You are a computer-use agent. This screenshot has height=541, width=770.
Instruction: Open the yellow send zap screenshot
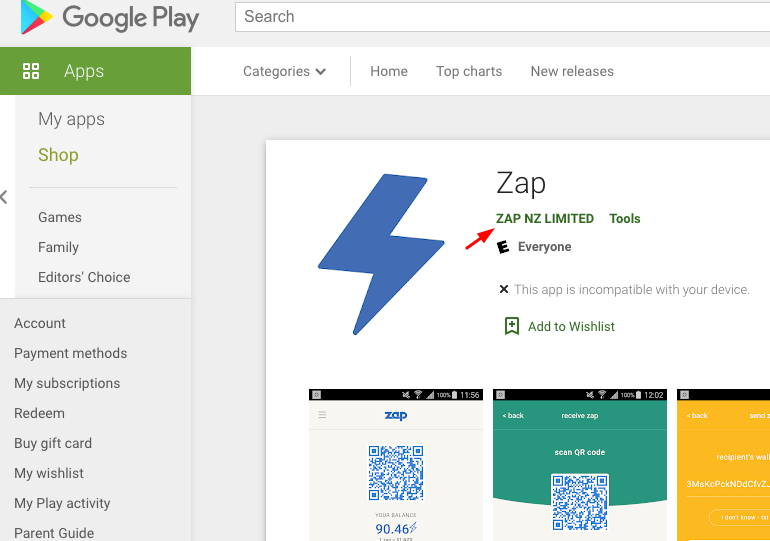point(723,465)
